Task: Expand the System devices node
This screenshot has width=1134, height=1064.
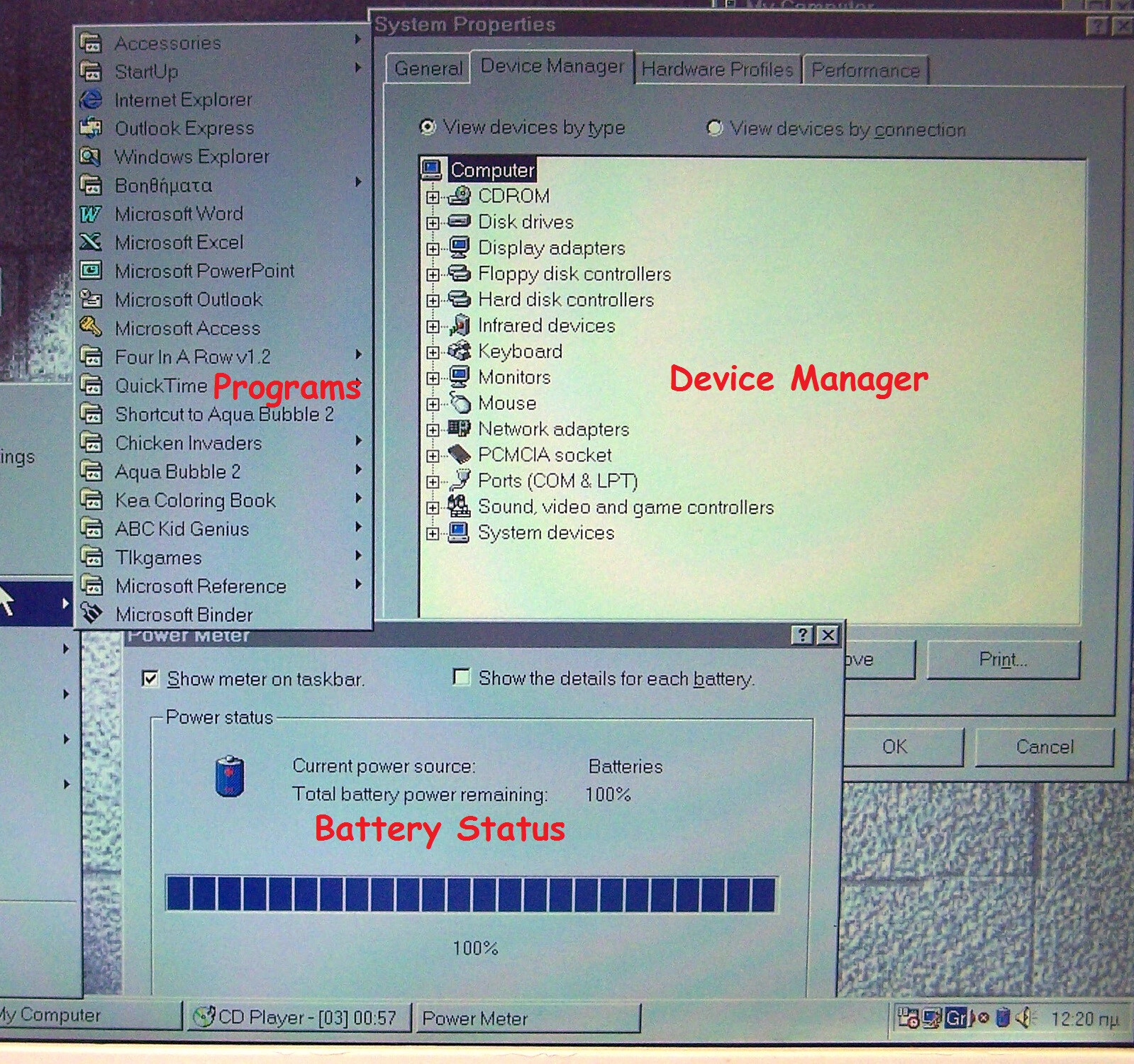Action: [x=433, y=534]
